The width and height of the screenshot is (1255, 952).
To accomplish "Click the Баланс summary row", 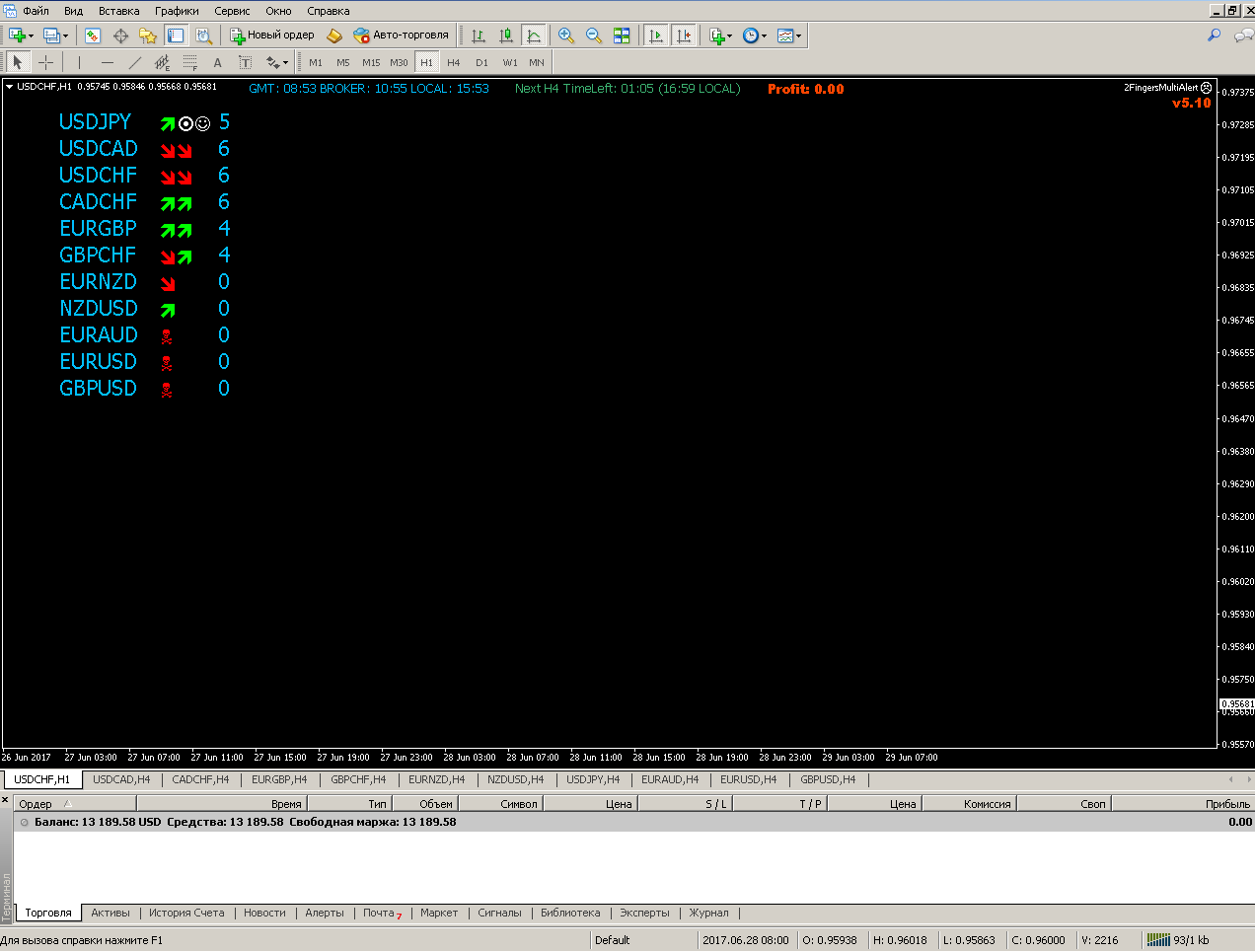I will [x=633, y=822].
